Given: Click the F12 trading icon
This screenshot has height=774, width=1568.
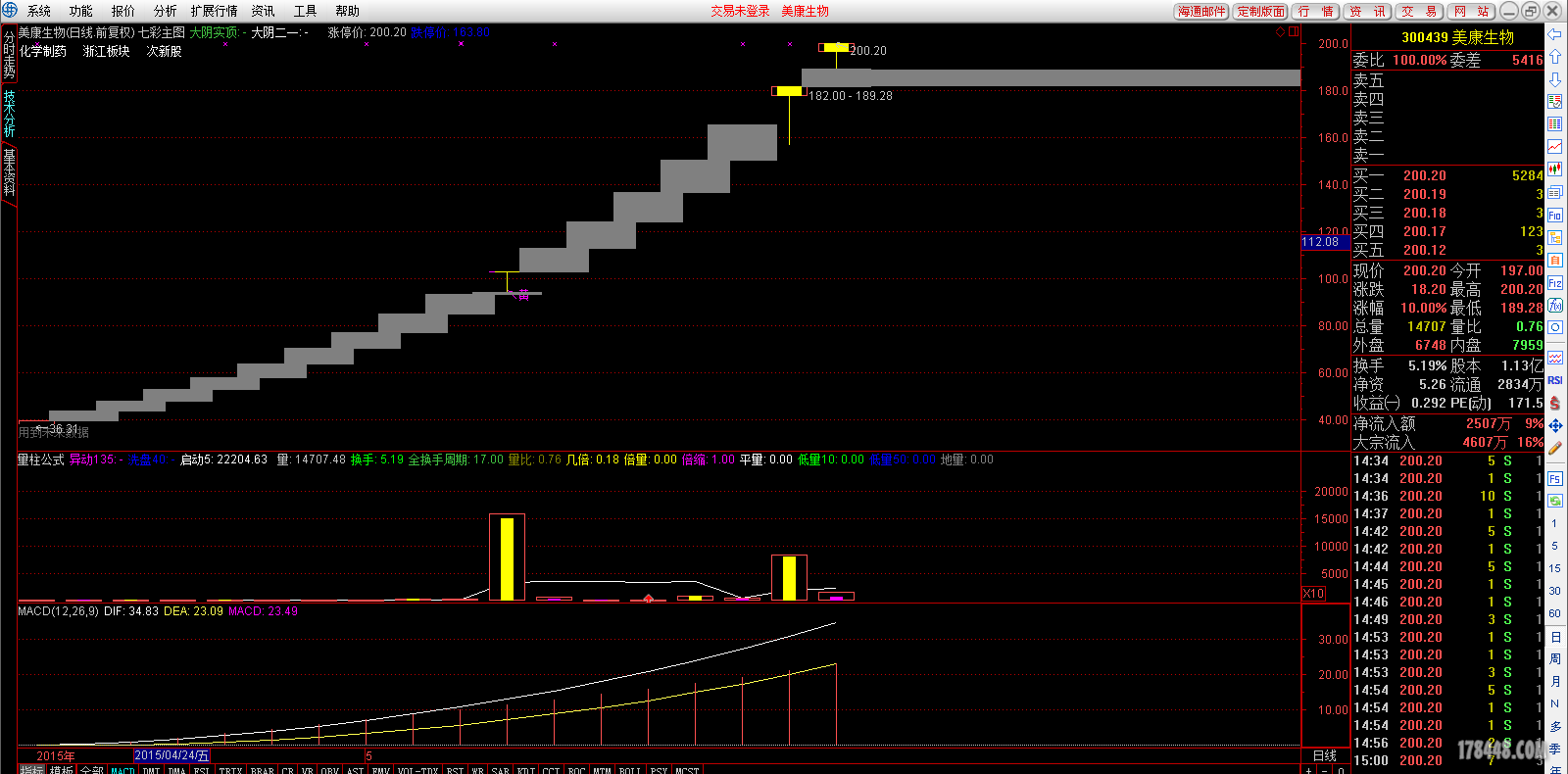Looking at the screenshot, I should 1555,283.
